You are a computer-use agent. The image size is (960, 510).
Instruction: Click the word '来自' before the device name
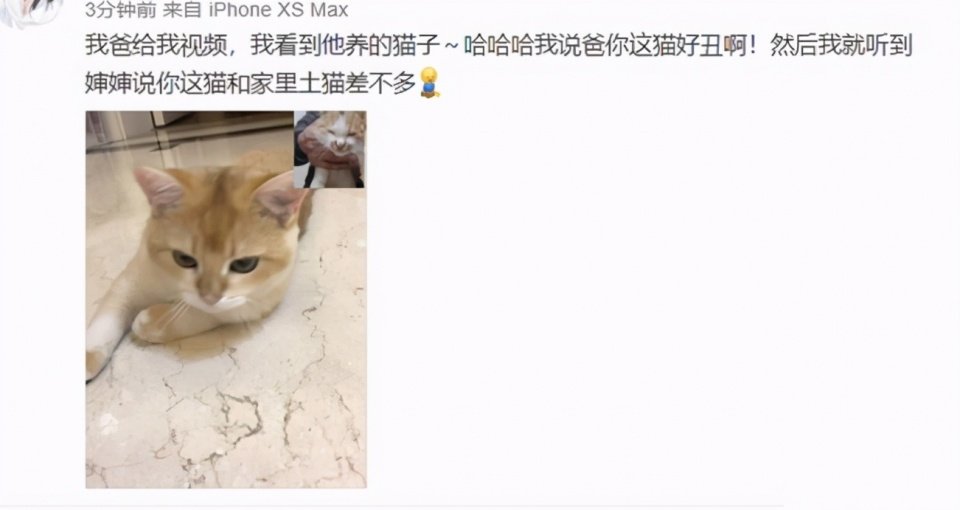point(182,10)
